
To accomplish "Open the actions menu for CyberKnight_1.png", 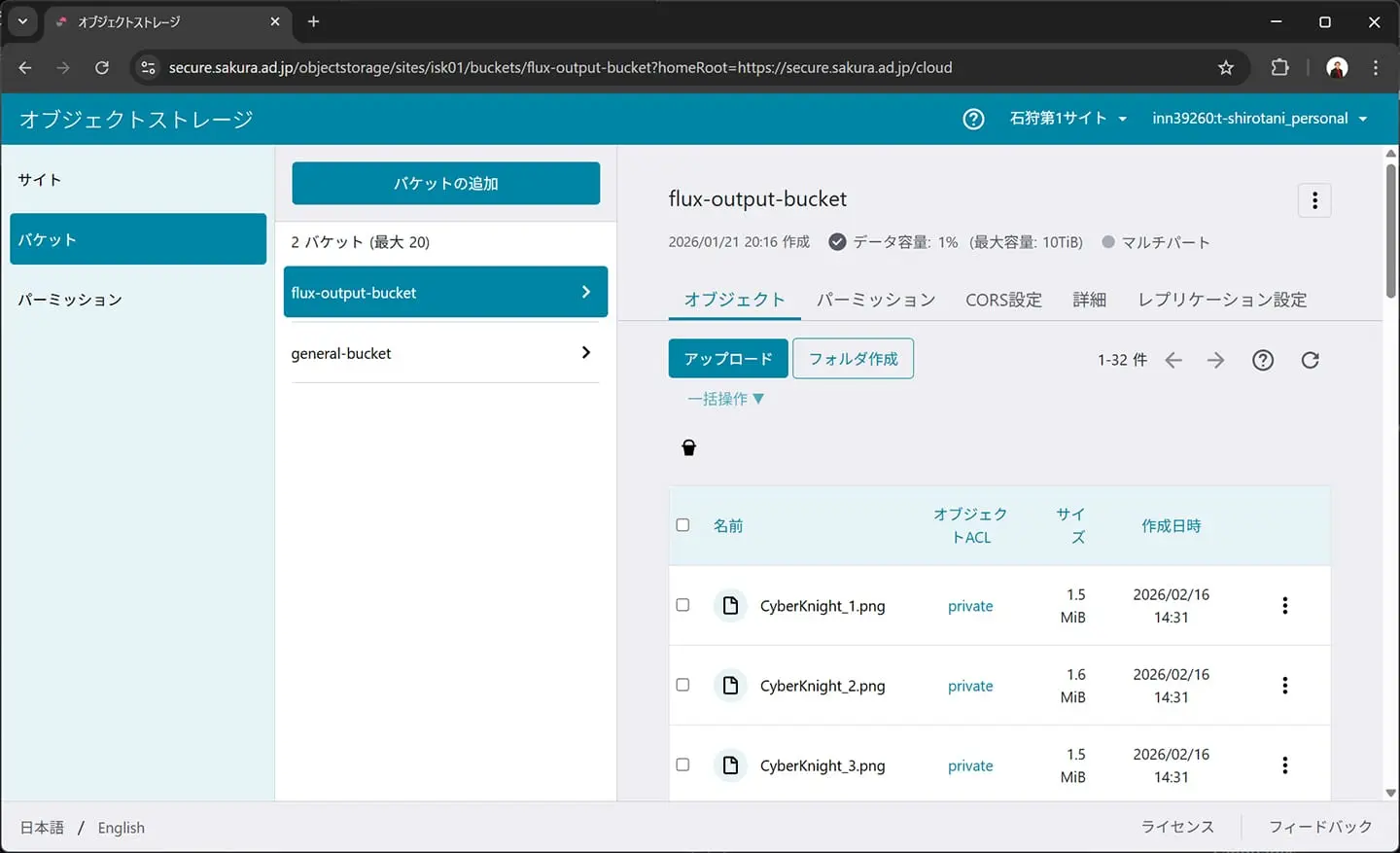I will click(1284, 606).
